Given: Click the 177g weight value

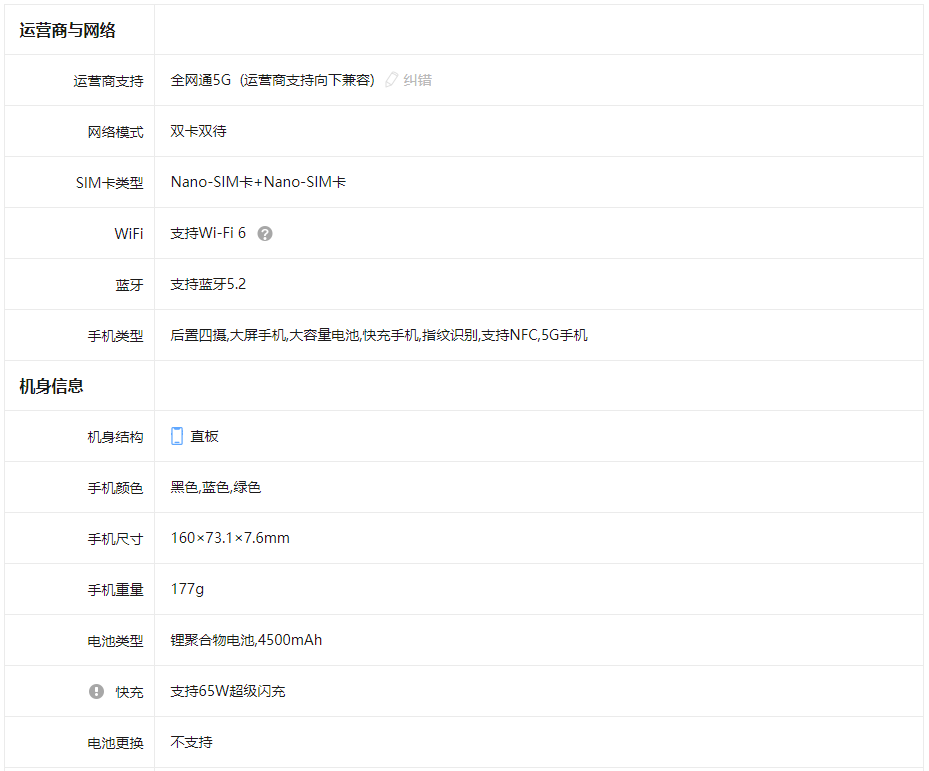Looking at the screenshot, I should [187, 588].
